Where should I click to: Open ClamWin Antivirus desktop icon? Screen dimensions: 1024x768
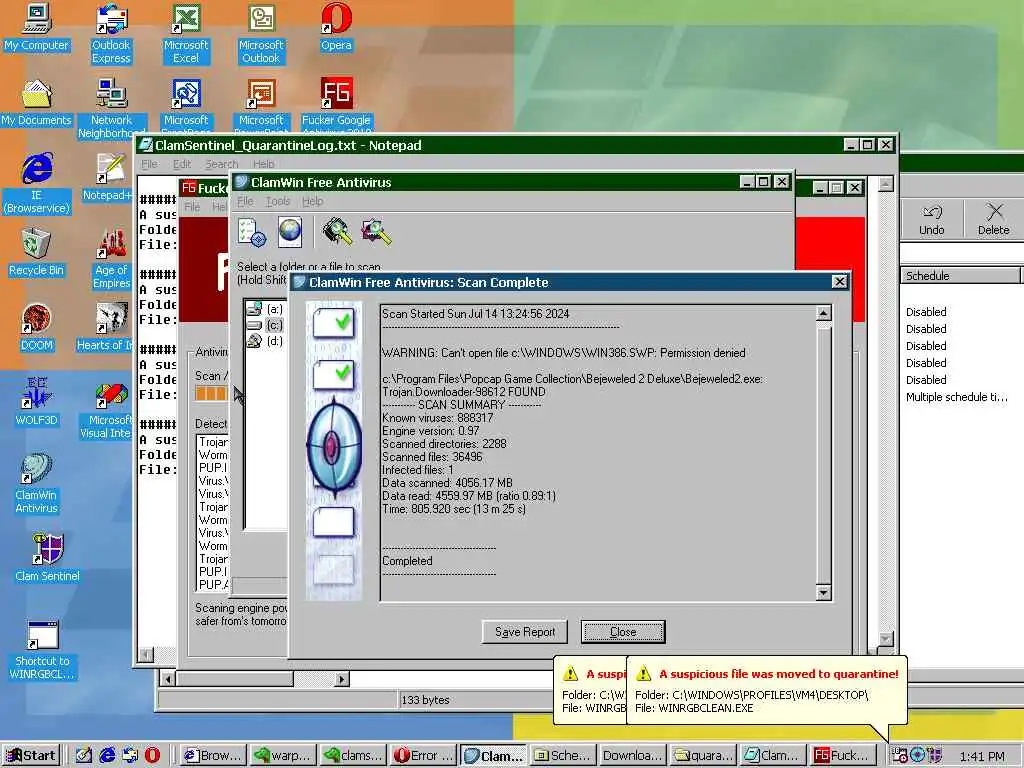click(x=36, y=482)
